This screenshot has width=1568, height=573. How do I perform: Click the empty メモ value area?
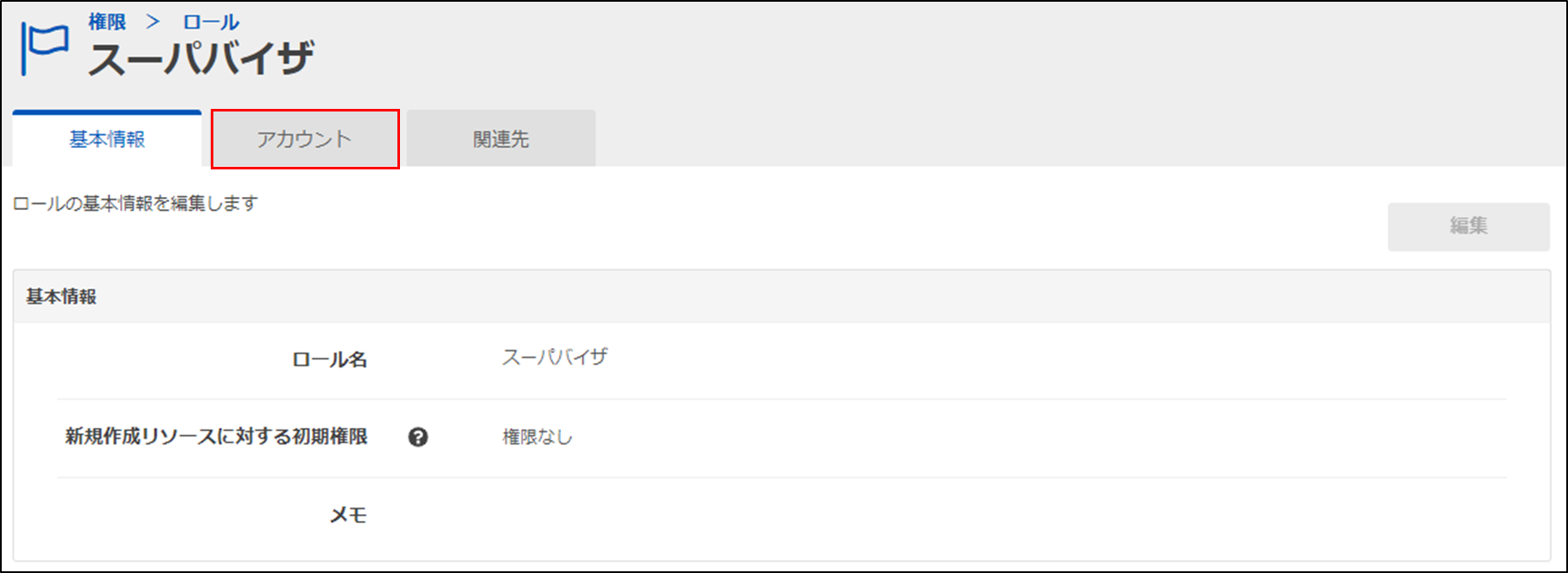[x=1002, y=515]
